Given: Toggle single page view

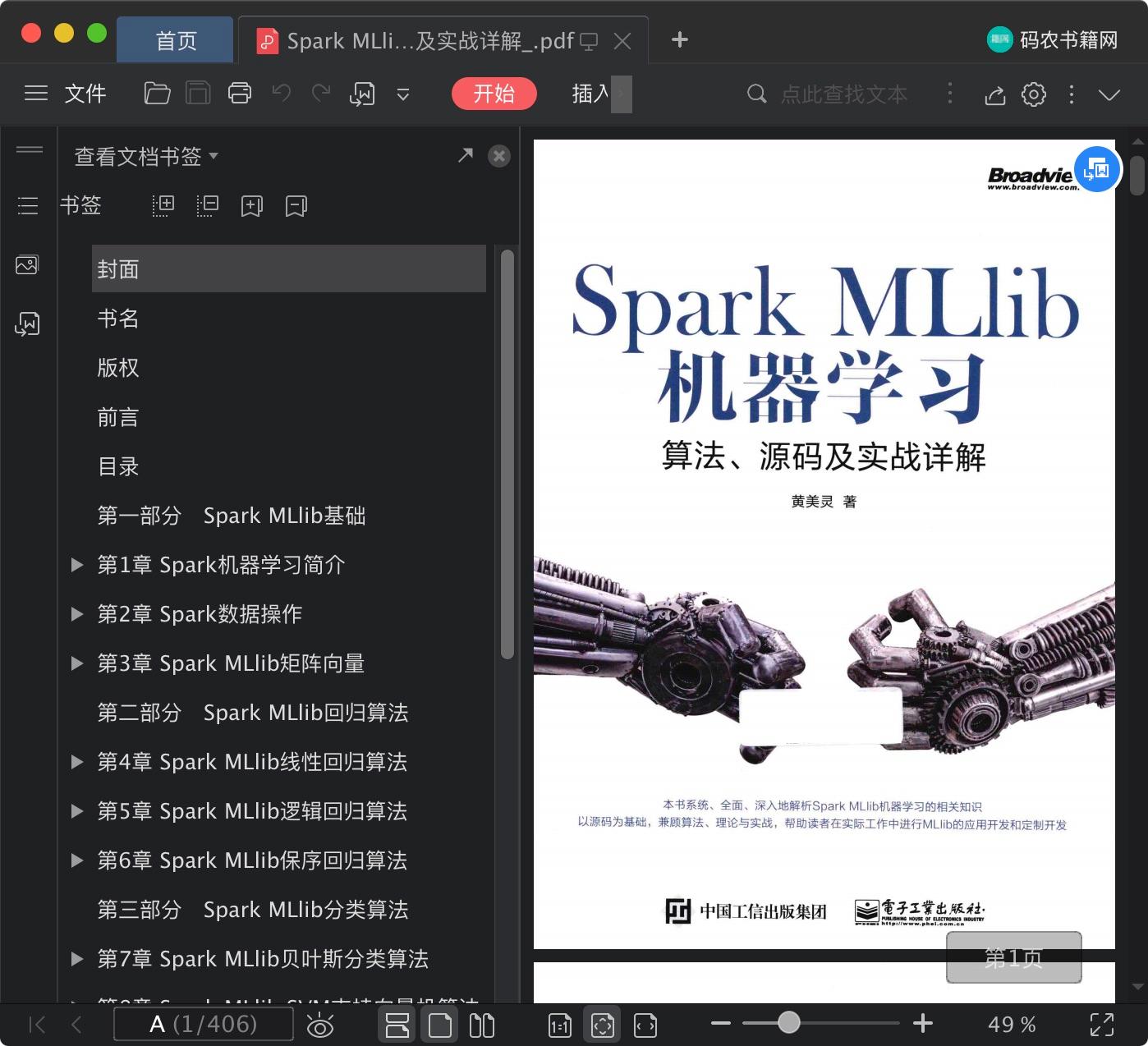Looking at the screenshot, I should (x=440, y=1025).
